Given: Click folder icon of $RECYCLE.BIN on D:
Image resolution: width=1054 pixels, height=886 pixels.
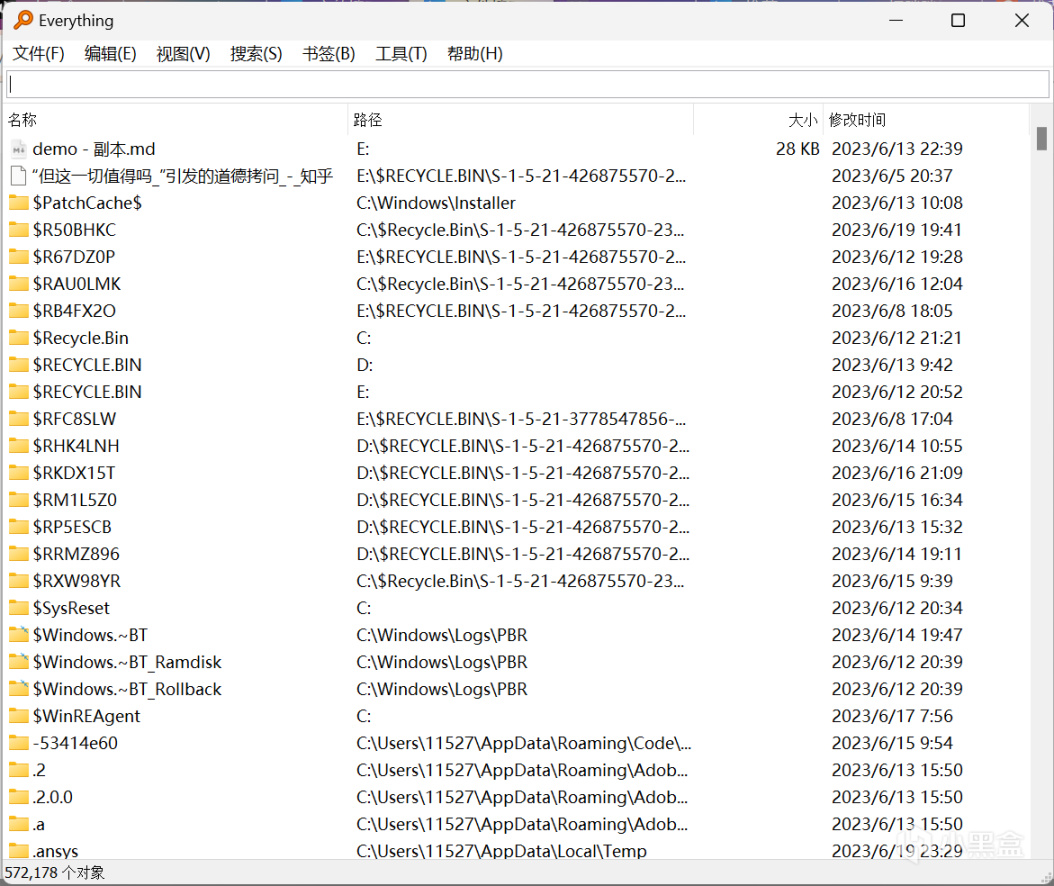Looking at the screenshot, I should click(19, 365).
